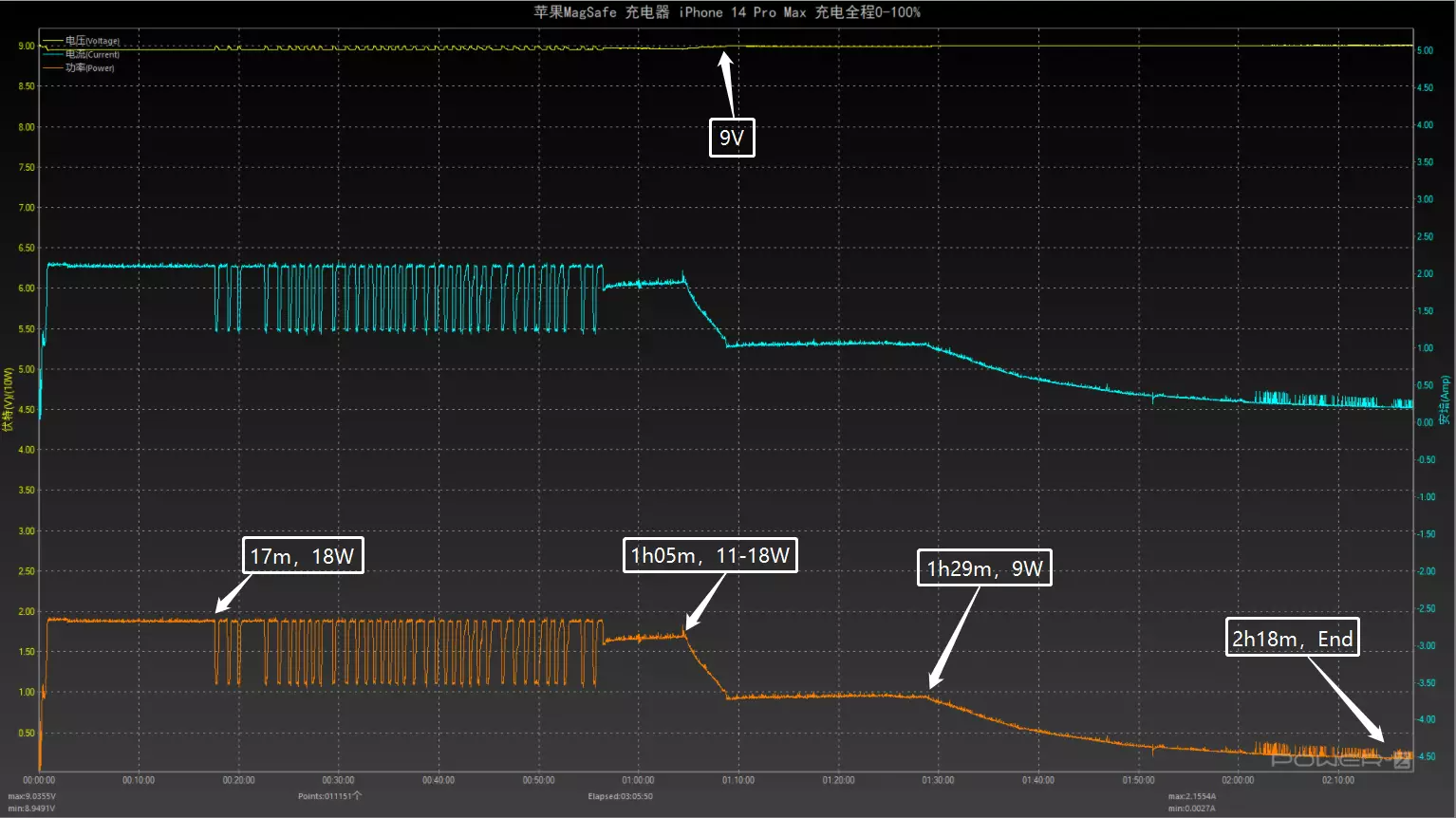1456x818 pixels.
Task: Click the 0.50 left axis value
Action: [27, 733]
